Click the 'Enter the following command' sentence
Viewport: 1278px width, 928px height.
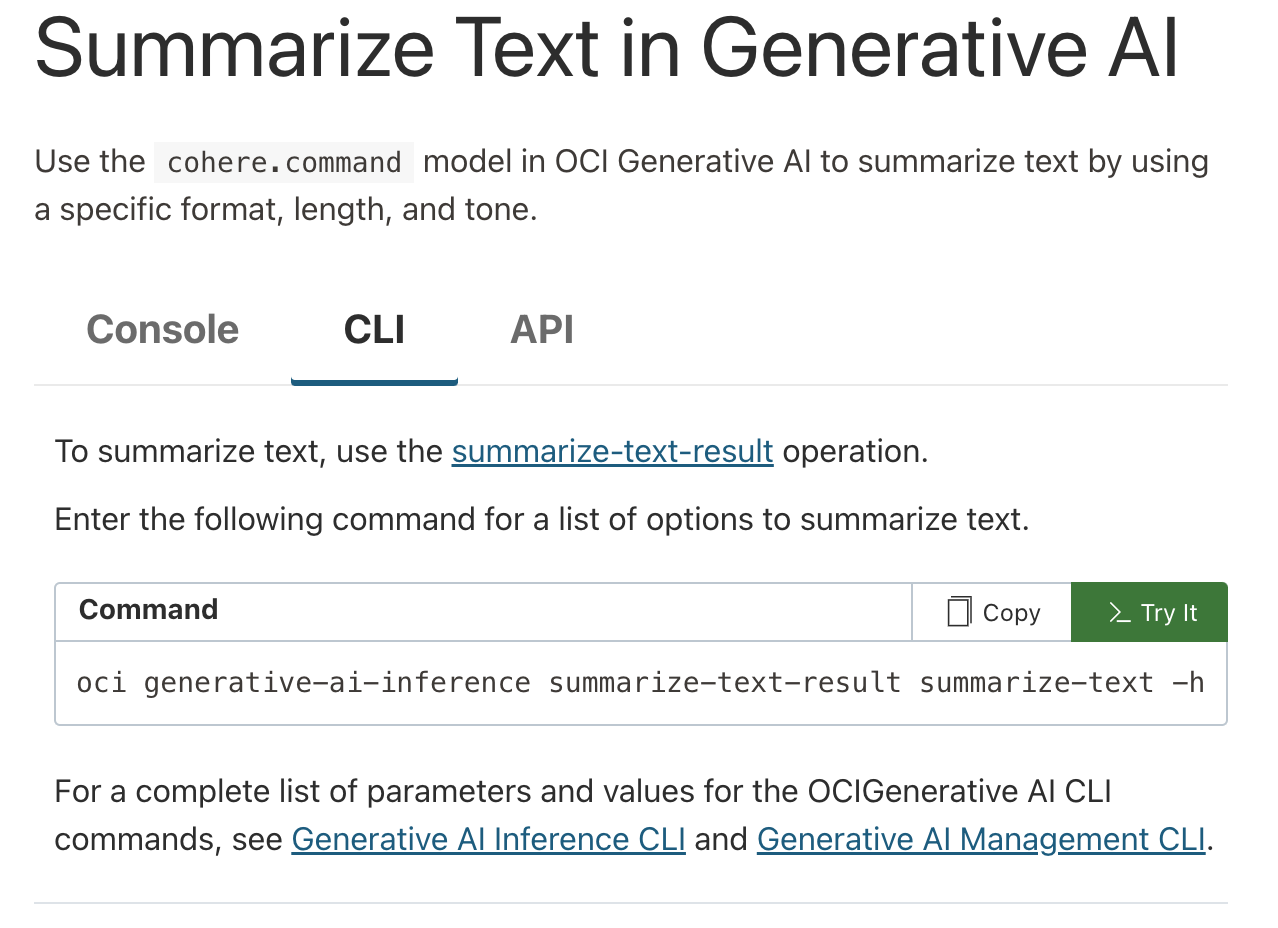541,520
